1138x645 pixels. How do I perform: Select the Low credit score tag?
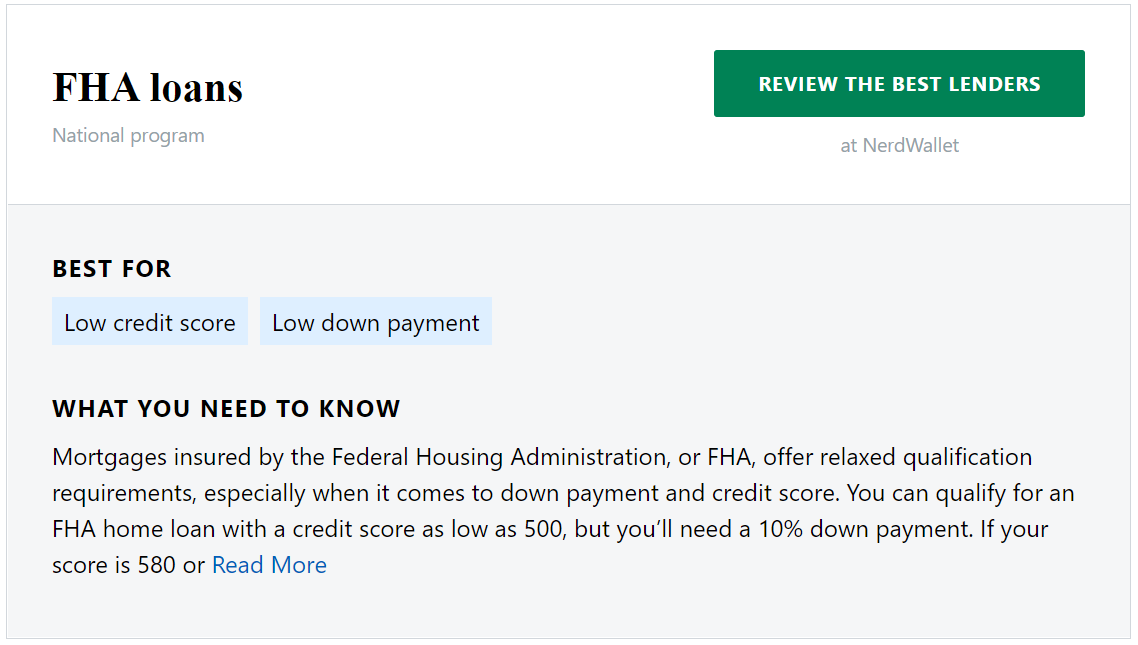pyautogui.click(x=150, y=321)
